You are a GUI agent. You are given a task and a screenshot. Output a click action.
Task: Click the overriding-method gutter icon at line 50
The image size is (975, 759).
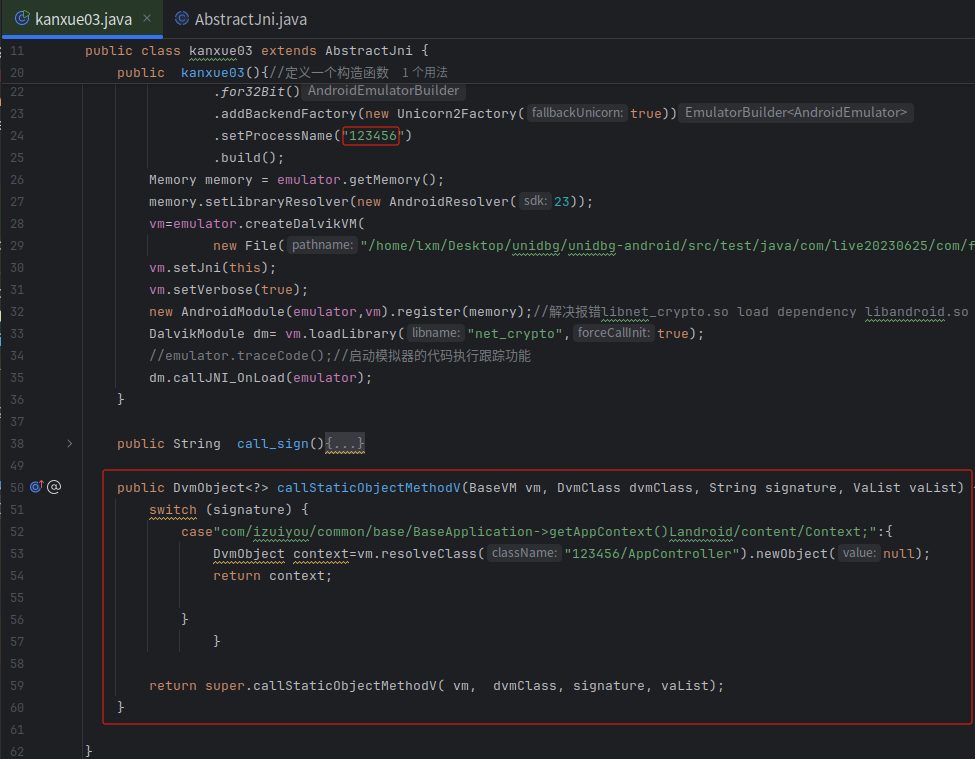tap(36, 487)
